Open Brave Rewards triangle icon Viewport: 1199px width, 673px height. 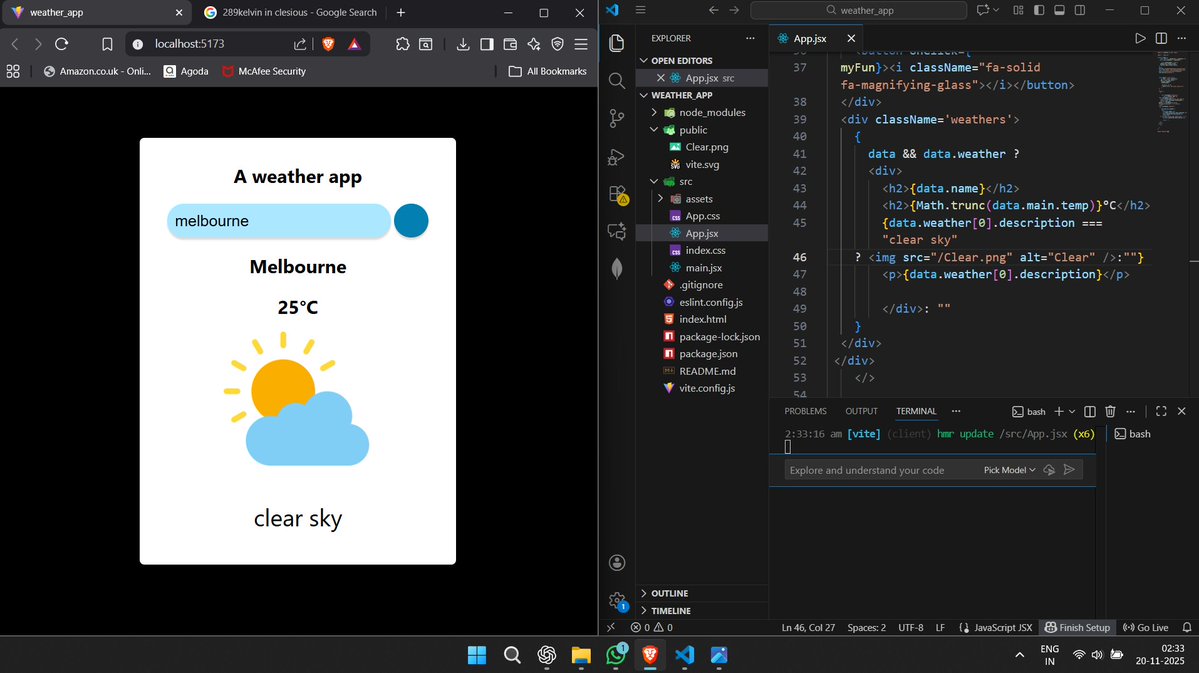point(354,44)
